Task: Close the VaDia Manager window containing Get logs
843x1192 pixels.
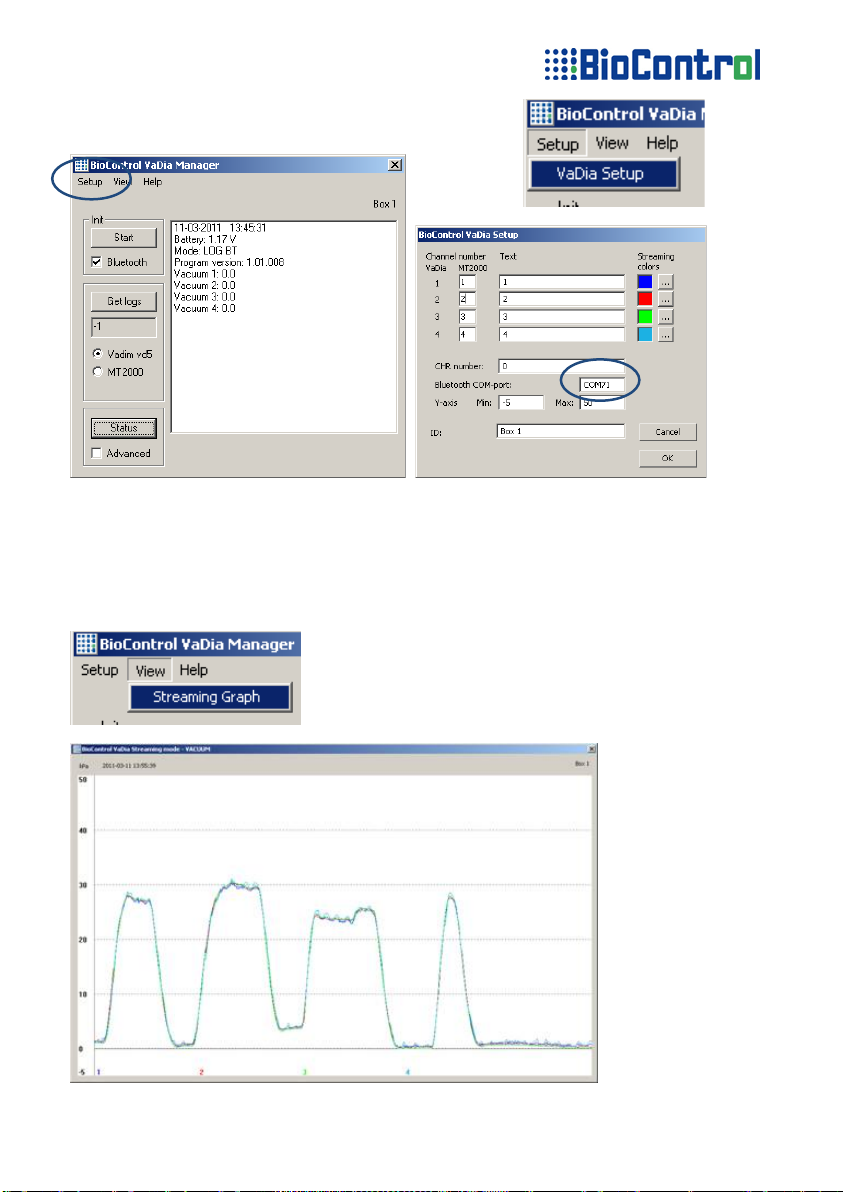Action: point(395,165)
